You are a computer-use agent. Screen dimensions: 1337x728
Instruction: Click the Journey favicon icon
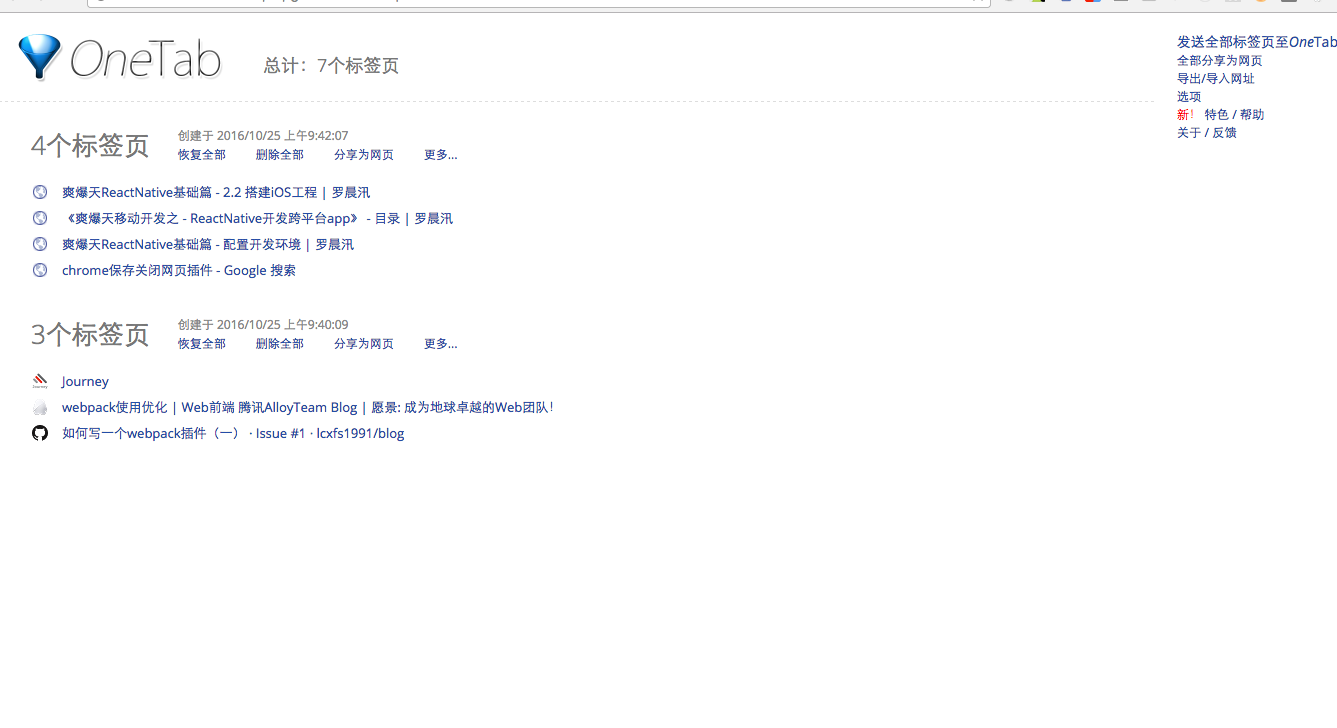[40, 381]
